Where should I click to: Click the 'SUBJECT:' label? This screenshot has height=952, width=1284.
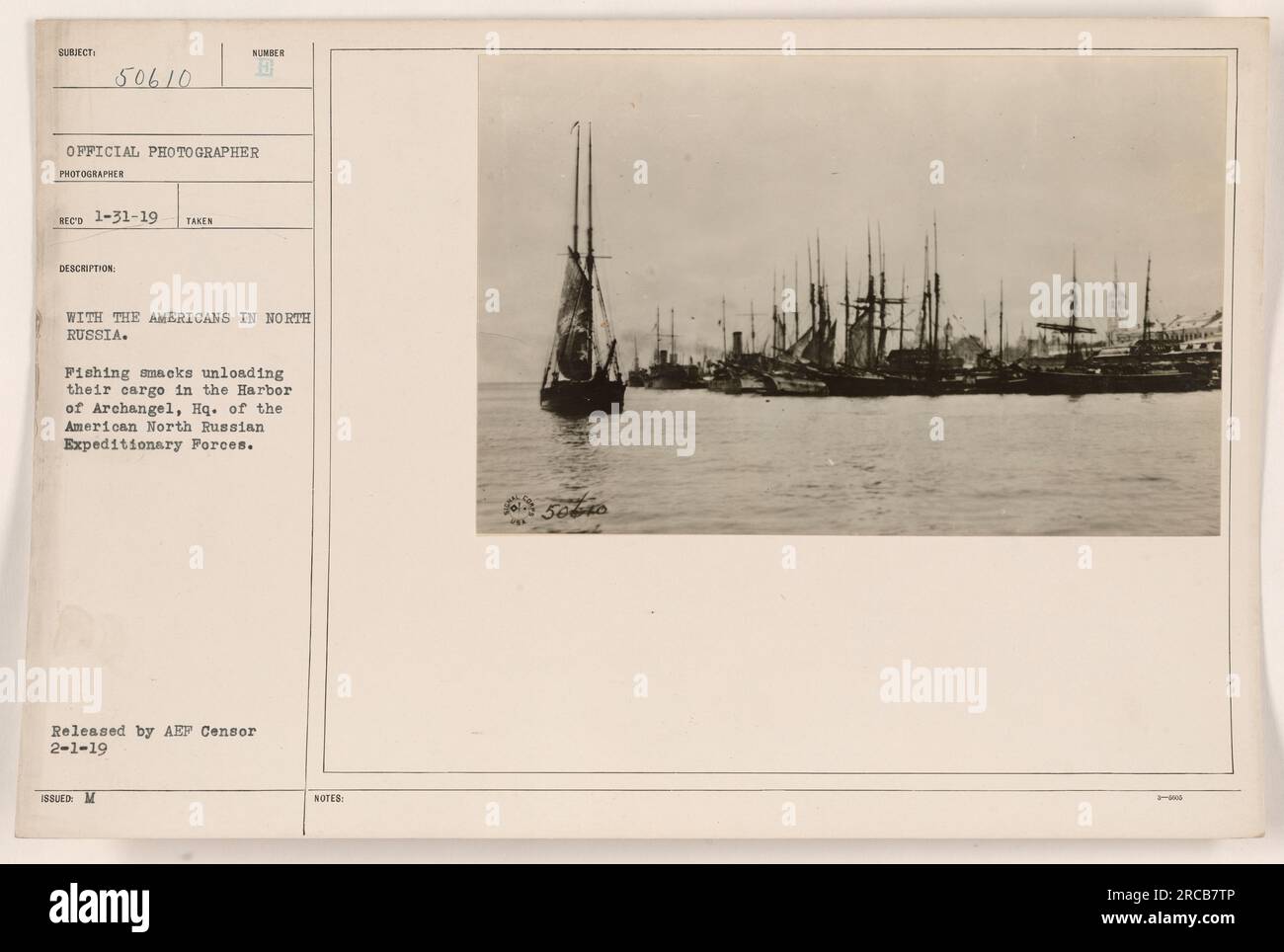(77, 52)
